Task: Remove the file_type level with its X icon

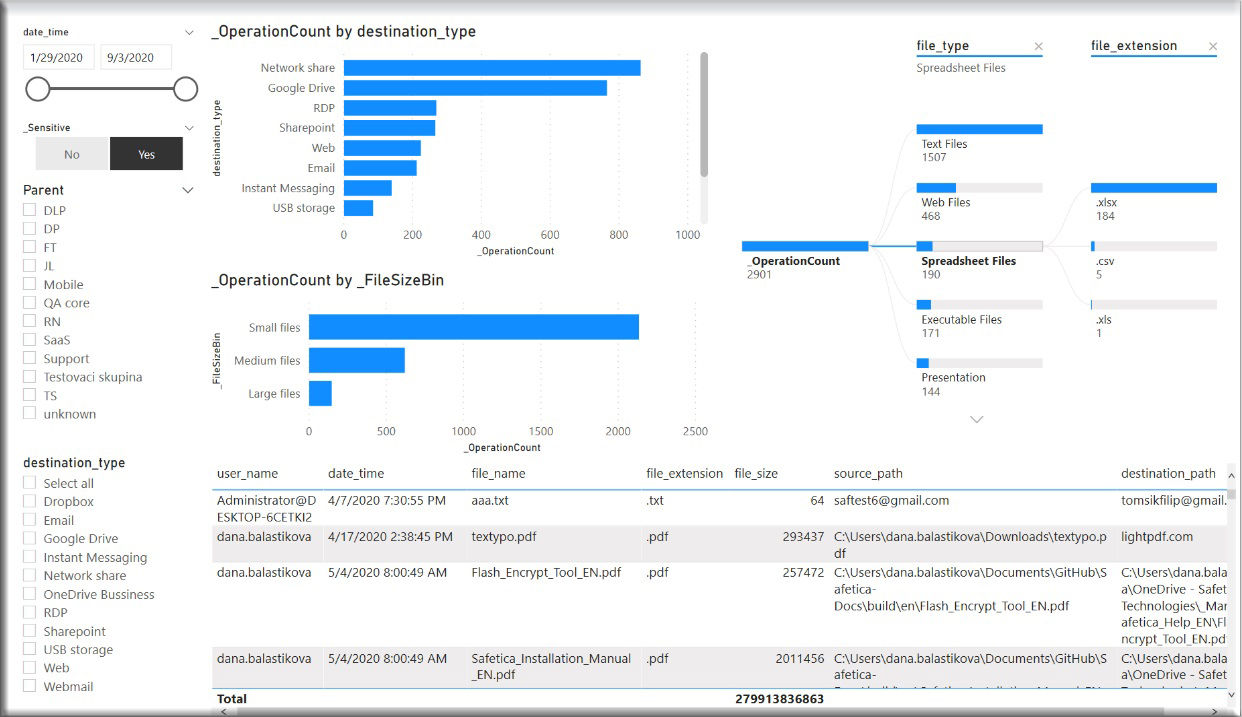Action: pyautogui.click(x=1038, y=46)
